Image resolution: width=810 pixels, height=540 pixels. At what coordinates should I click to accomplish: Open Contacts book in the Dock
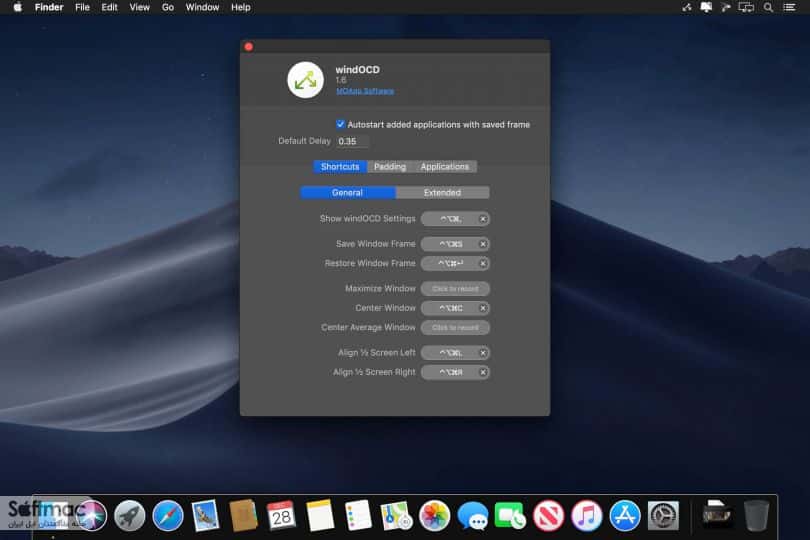click(243, 515)
